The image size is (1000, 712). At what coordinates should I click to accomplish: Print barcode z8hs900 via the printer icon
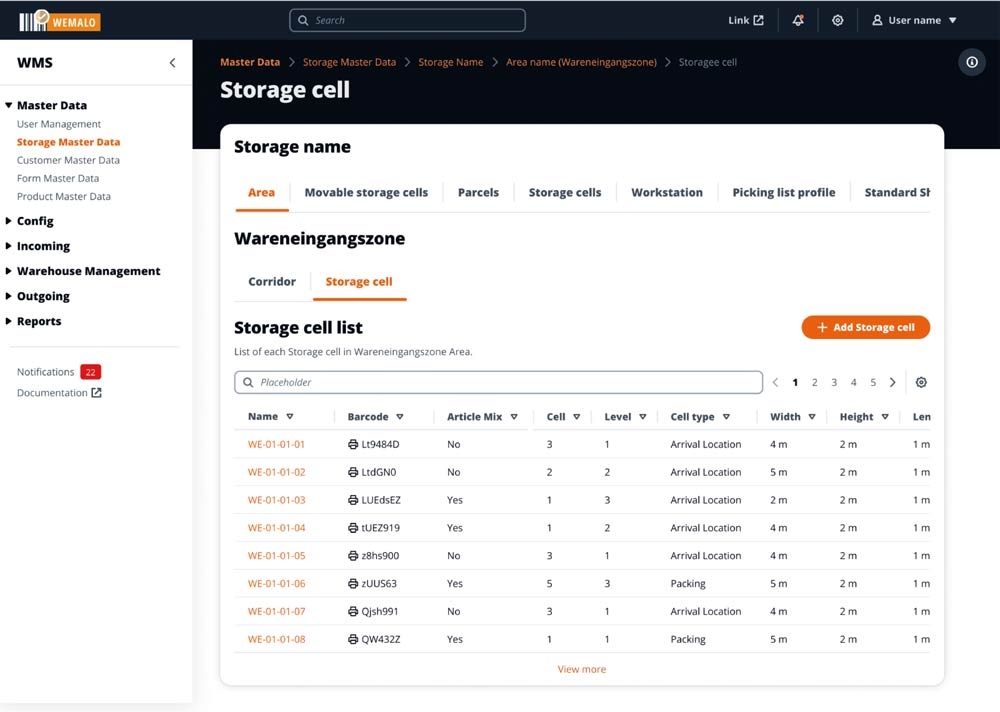[353, 556]
